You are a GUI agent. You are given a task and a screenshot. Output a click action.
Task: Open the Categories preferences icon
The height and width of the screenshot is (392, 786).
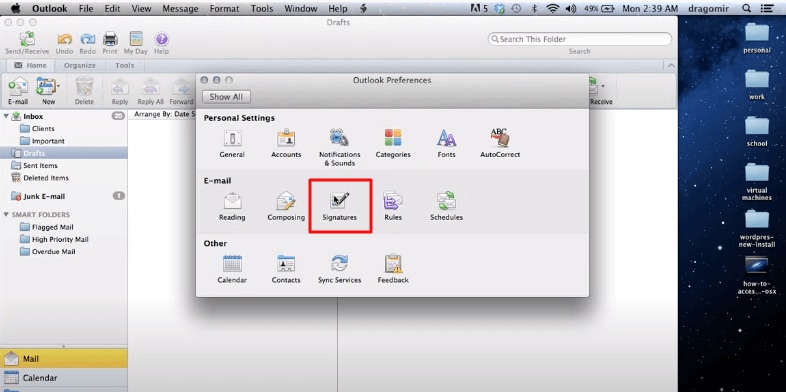pos(393,144)
